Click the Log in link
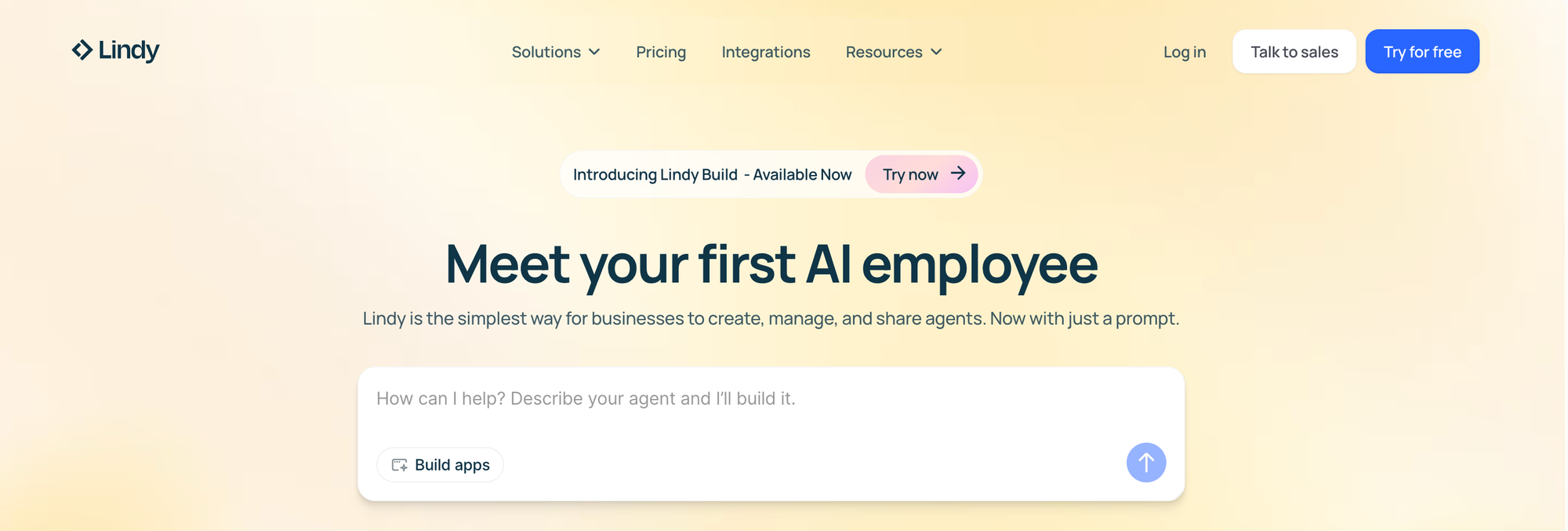 [1184, 52]
